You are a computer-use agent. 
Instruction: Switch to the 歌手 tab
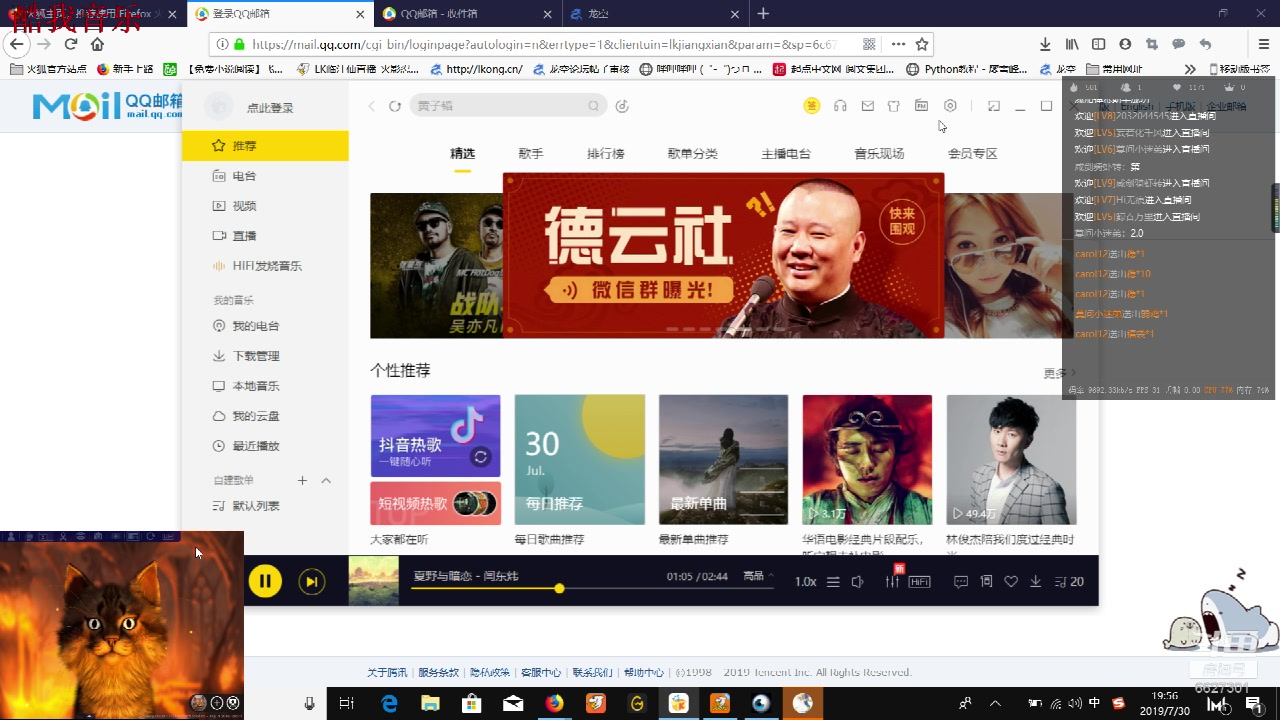point(531,154)
